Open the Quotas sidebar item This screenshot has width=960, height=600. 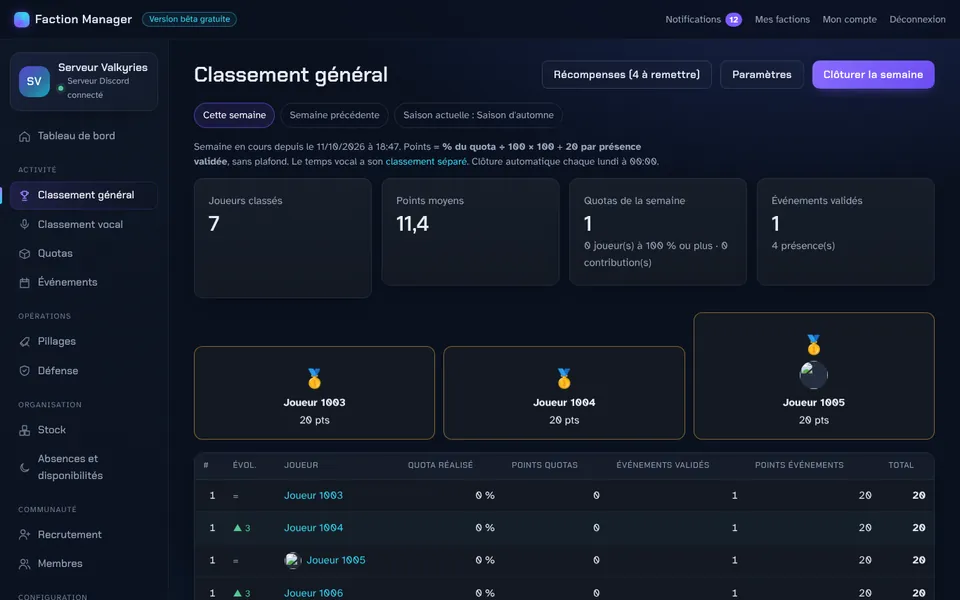click(x=84, y=253)
